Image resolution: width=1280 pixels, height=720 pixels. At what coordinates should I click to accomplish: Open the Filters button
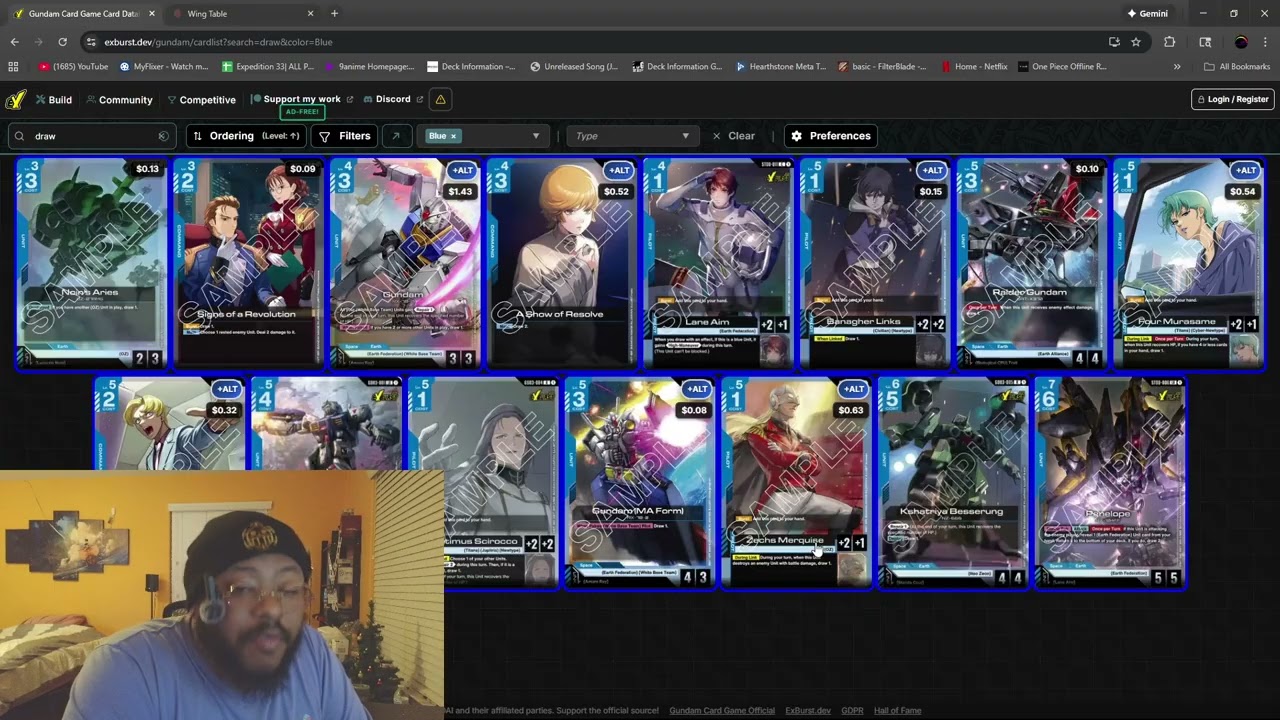pyautogui.click(x=344, y=136)
